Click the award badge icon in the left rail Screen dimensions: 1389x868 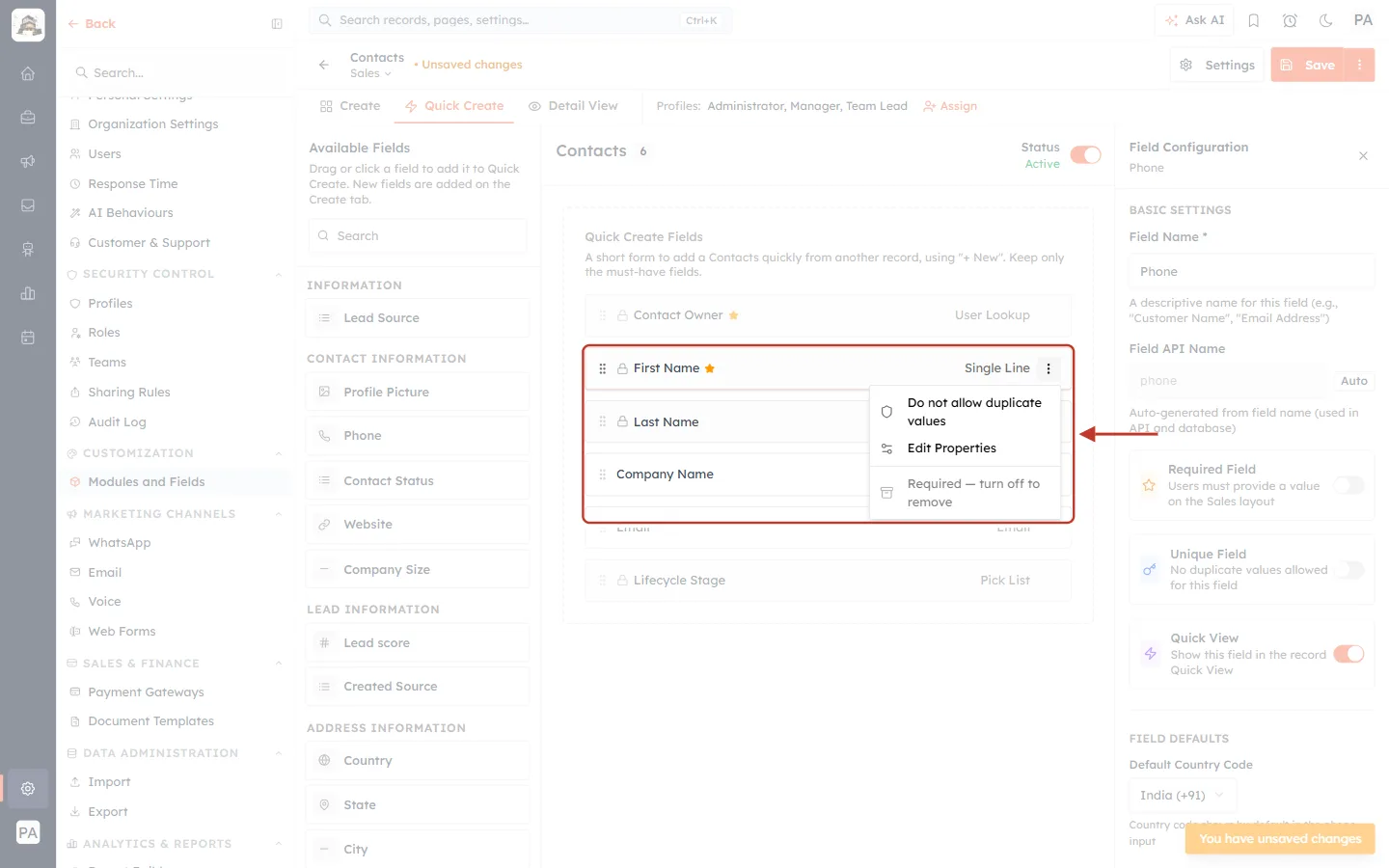pos(28,250)
